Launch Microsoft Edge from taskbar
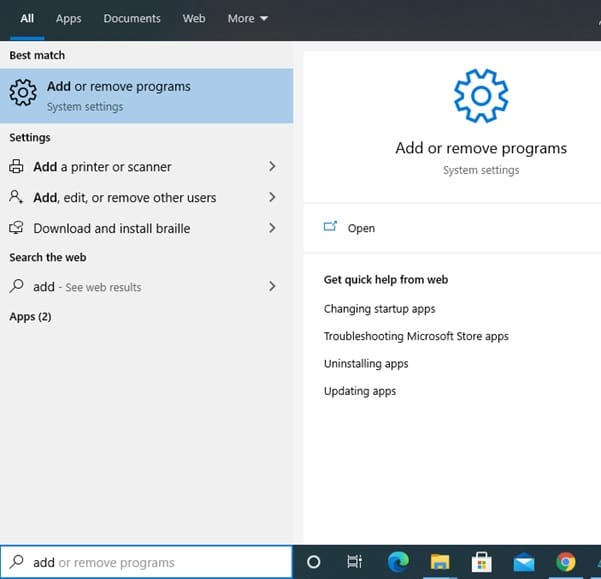Image resolution: width=601 pixels, height=579 pixels. [398, 562]
